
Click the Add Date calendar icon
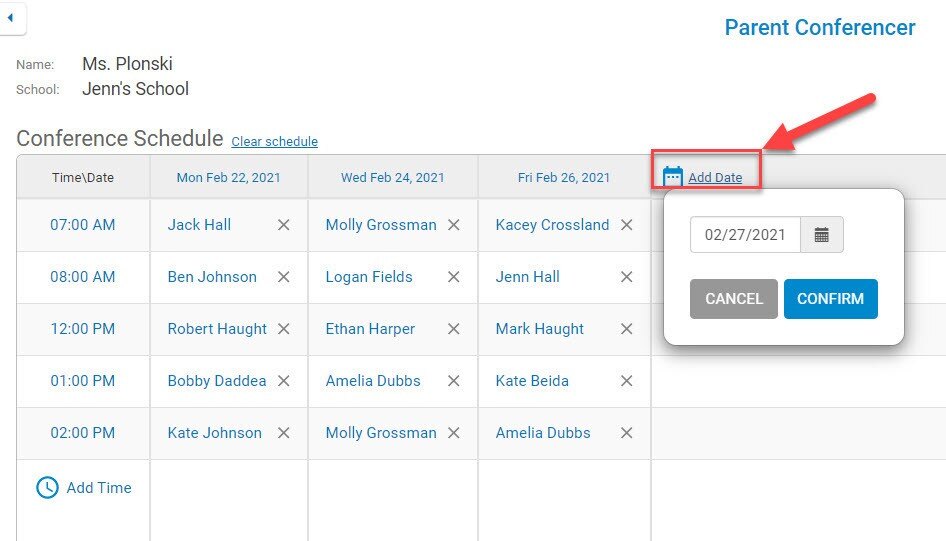672,177
